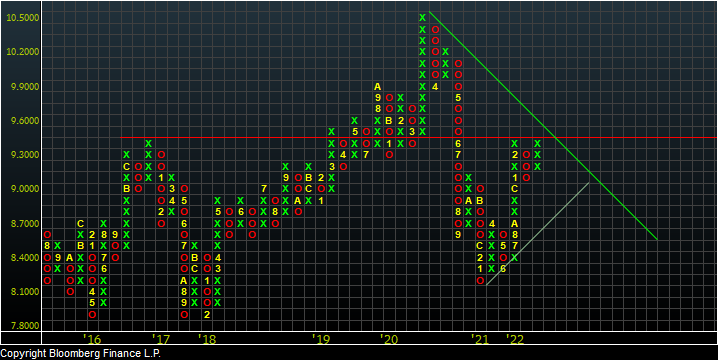Click the 10.2000 price axis label
The width and height of the screenshot is (718, 360).
point(22,52)
